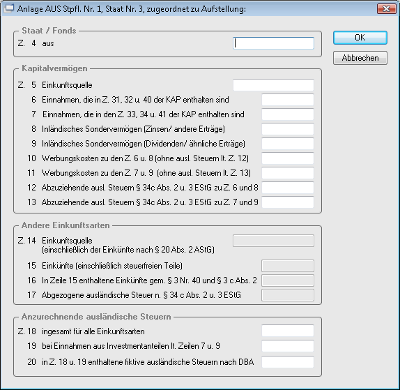This screenshot has height=390, width=400.
Task: Select field for line 6 Einnahmen Z. 31, 32
Action: pos(288,100)
